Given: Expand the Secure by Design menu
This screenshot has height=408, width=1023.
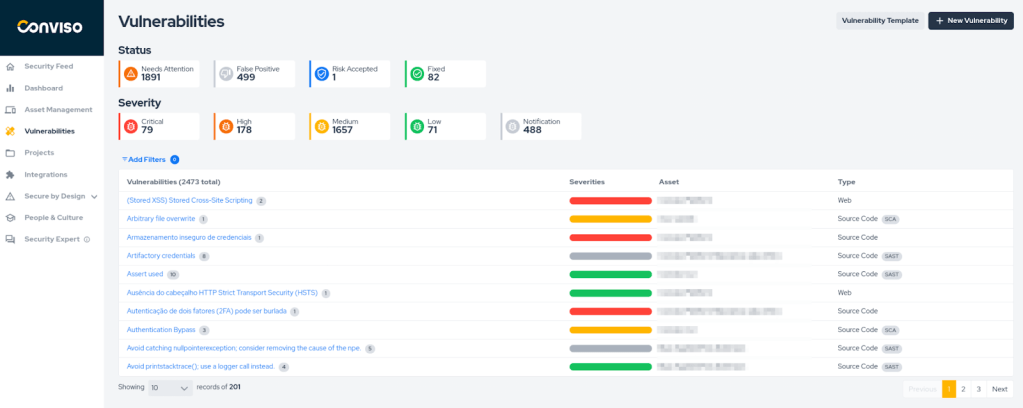Looking at the screenshot, I should click(x=94, y=196).
